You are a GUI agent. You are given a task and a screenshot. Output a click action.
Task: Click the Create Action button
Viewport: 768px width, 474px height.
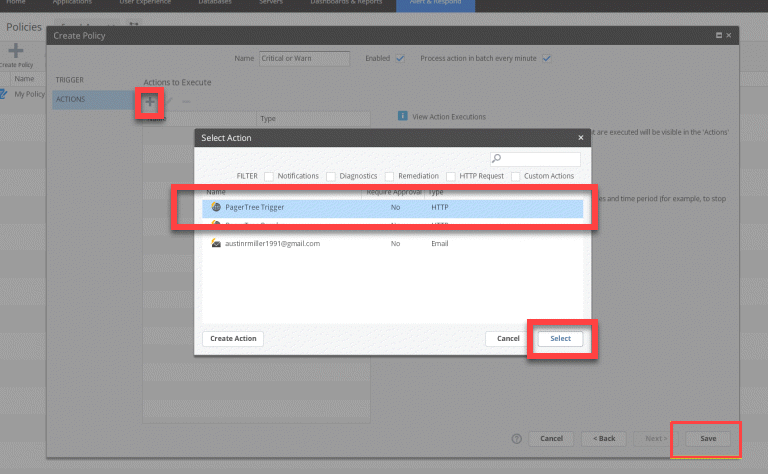(x=233, y=338)
